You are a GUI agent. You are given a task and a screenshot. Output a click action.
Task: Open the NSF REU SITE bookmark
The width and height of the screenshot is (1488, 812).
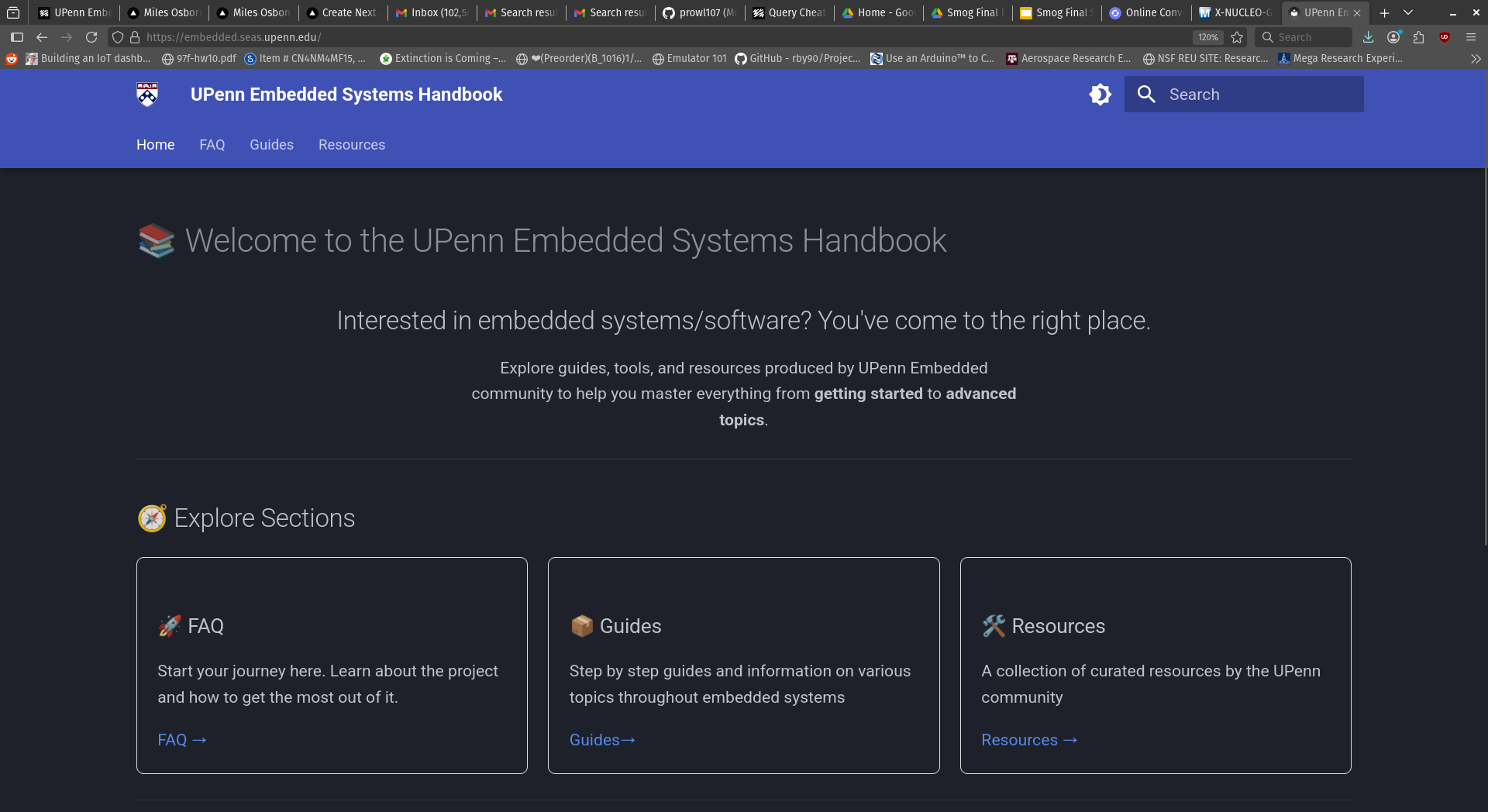(x=1206, y=58)
